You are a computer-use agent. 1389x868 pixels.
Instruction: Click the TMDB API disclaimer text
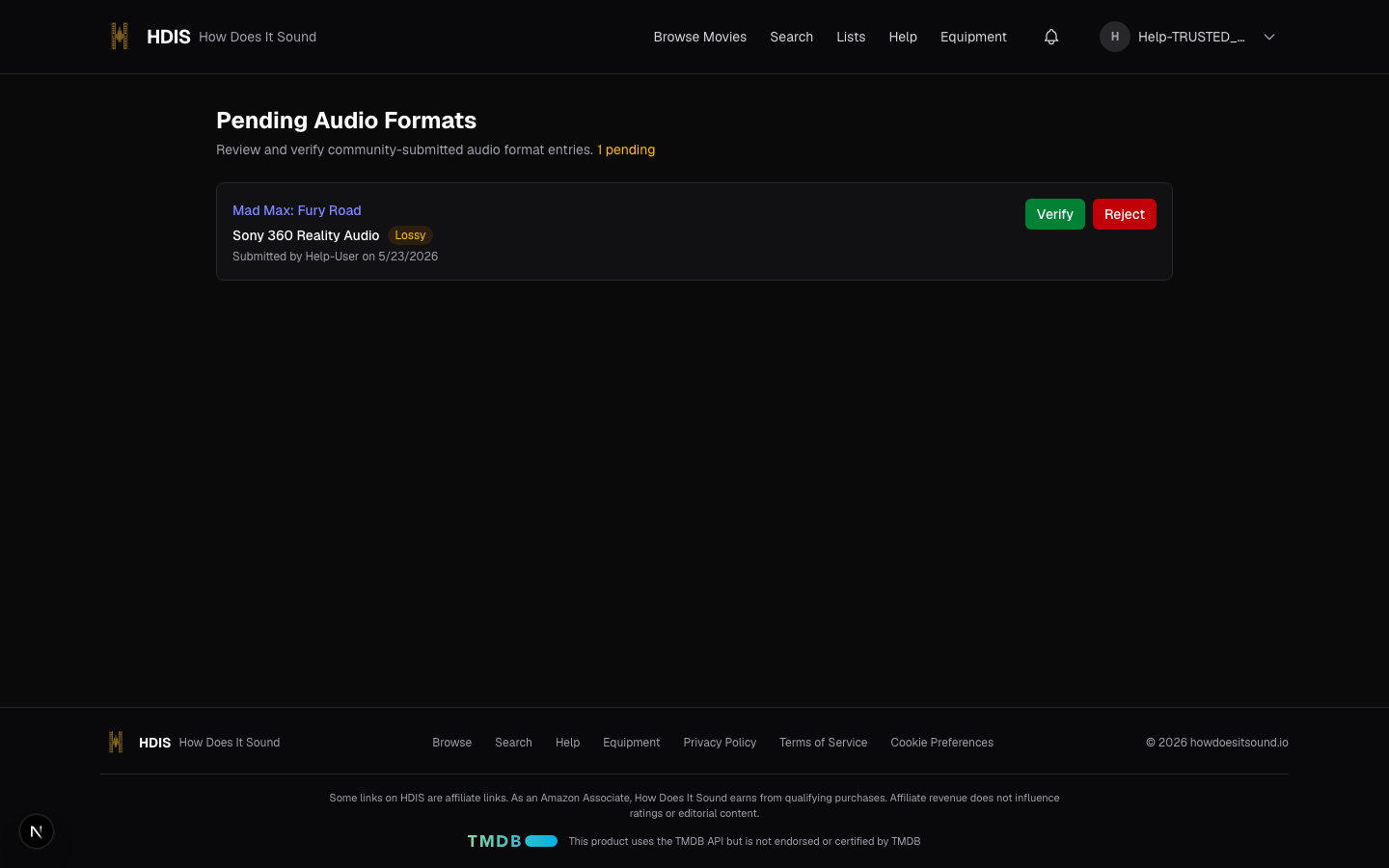(x=745, y=841)
